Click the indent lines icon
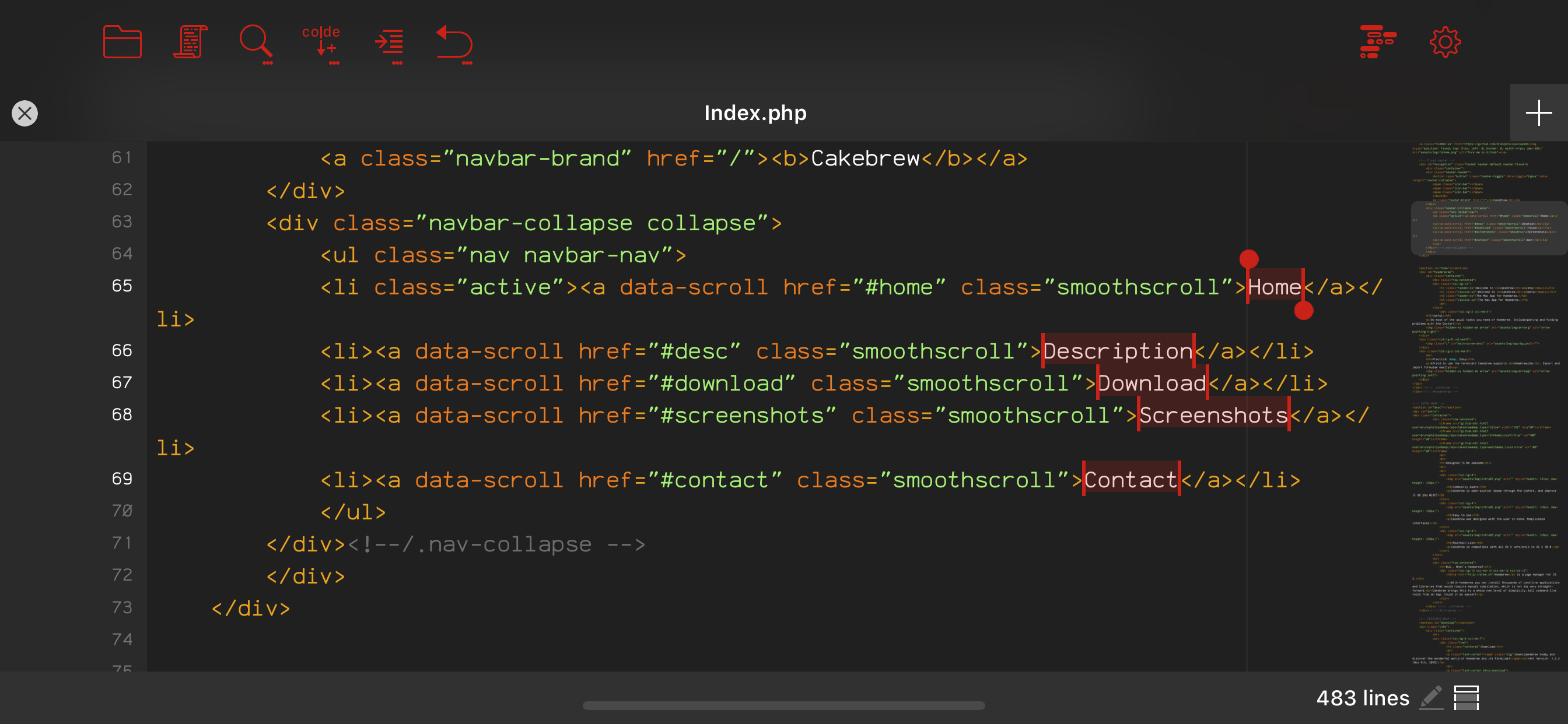Viewport: 1568px width, 724px height. coord(389,43)
